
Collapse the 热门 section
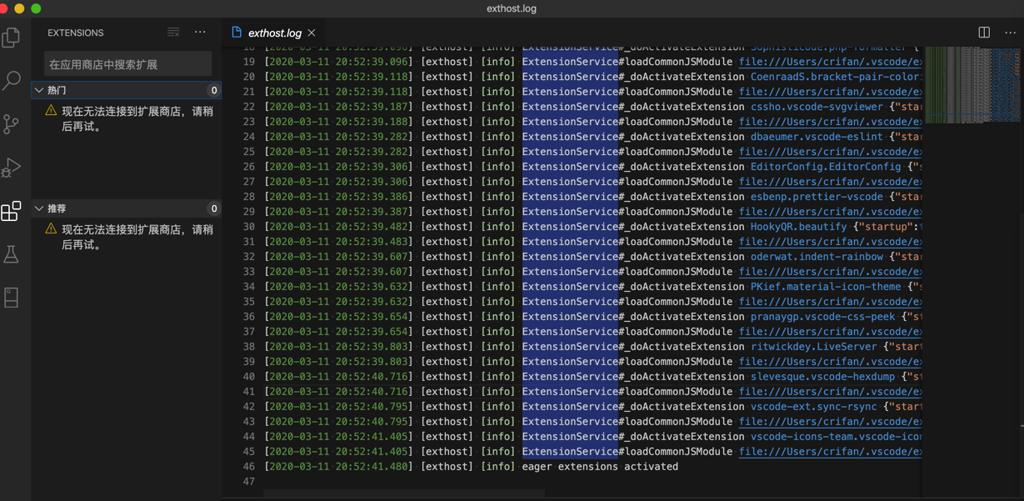click(126, 90)
